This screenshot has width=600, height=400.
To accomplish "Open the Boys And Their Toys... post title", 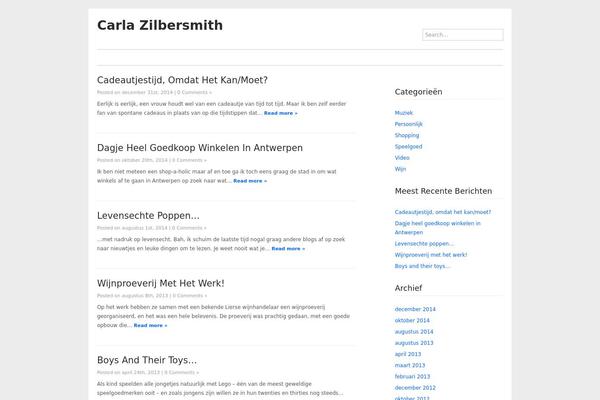I will coord(147,360).
